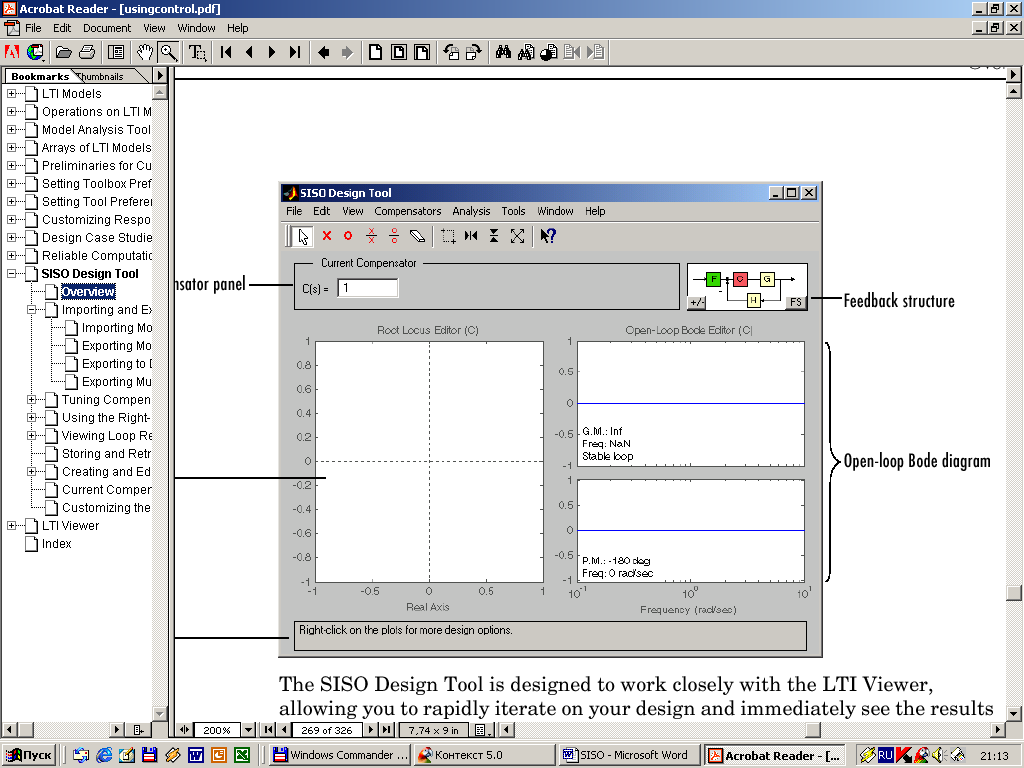Click the Go to Previous View arrow

323,52
